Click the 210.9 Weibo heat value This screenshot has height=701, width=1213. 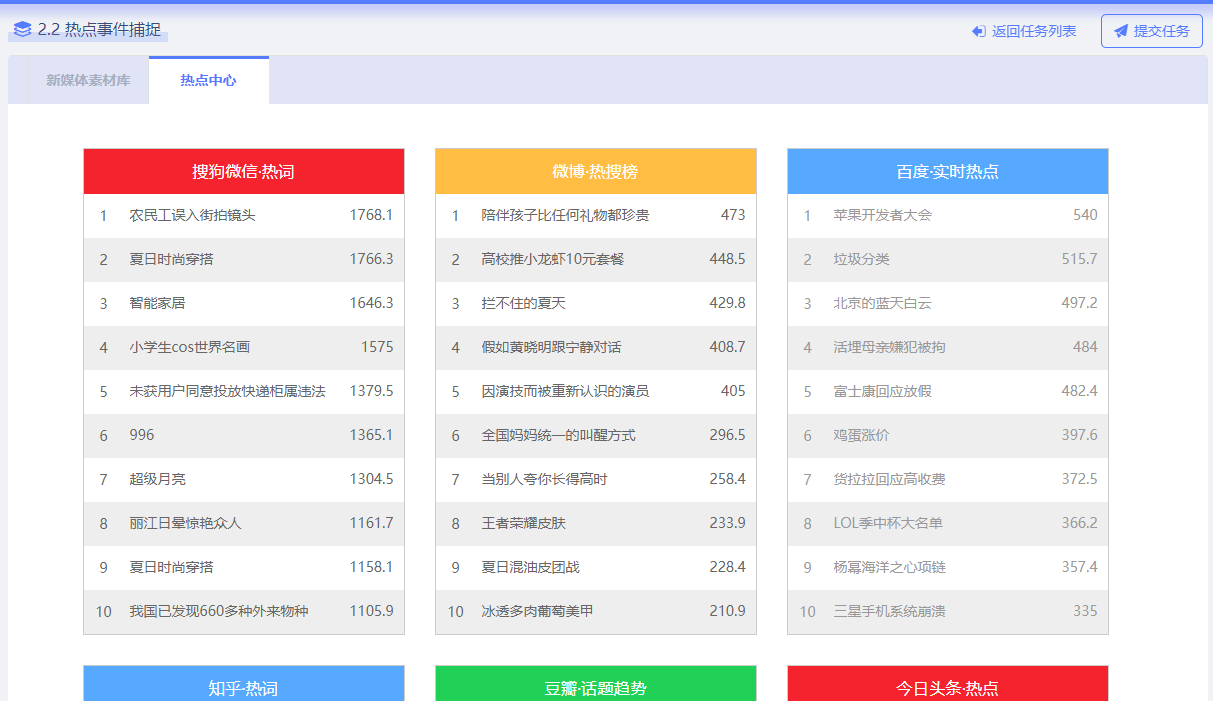tap(727, 611)
